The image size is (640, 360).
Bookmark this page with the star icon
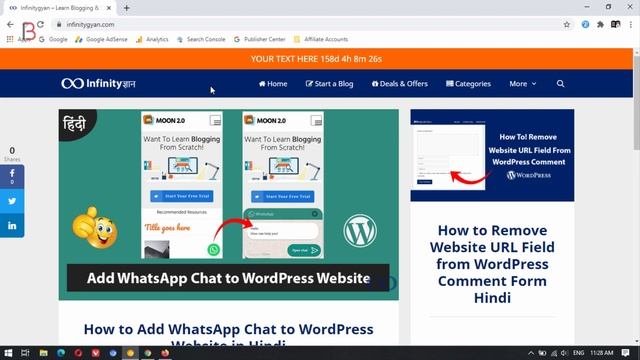pos(567,24)
